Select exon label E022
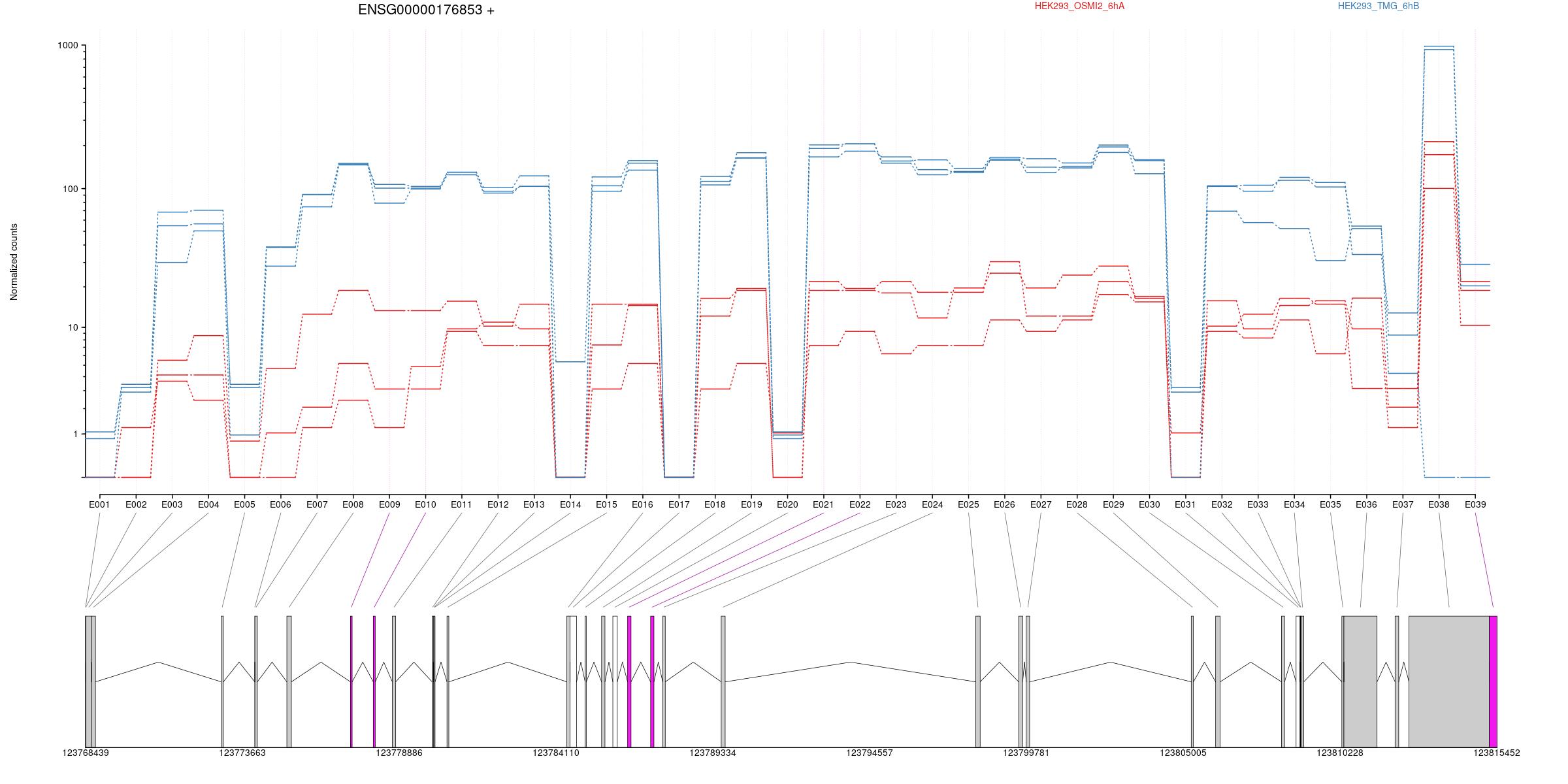 pyautogui.click(x=860, y=504)
